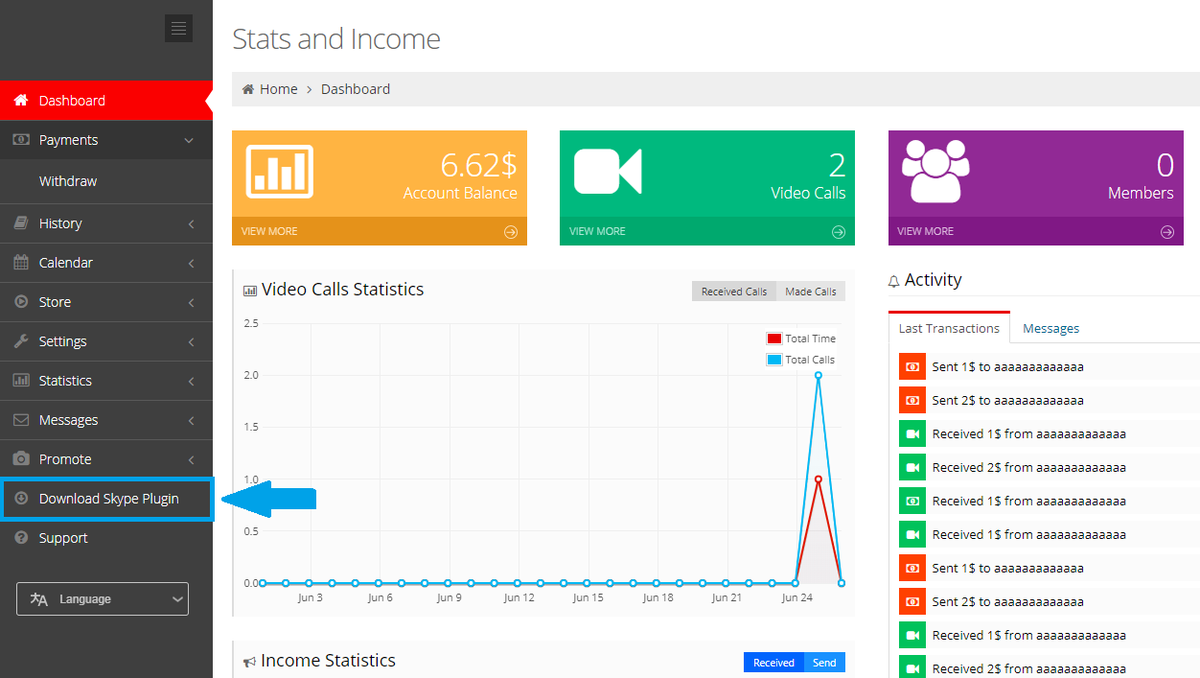Click the blue Total Calls color swatch
The image size is (1200, 678).
774,360
